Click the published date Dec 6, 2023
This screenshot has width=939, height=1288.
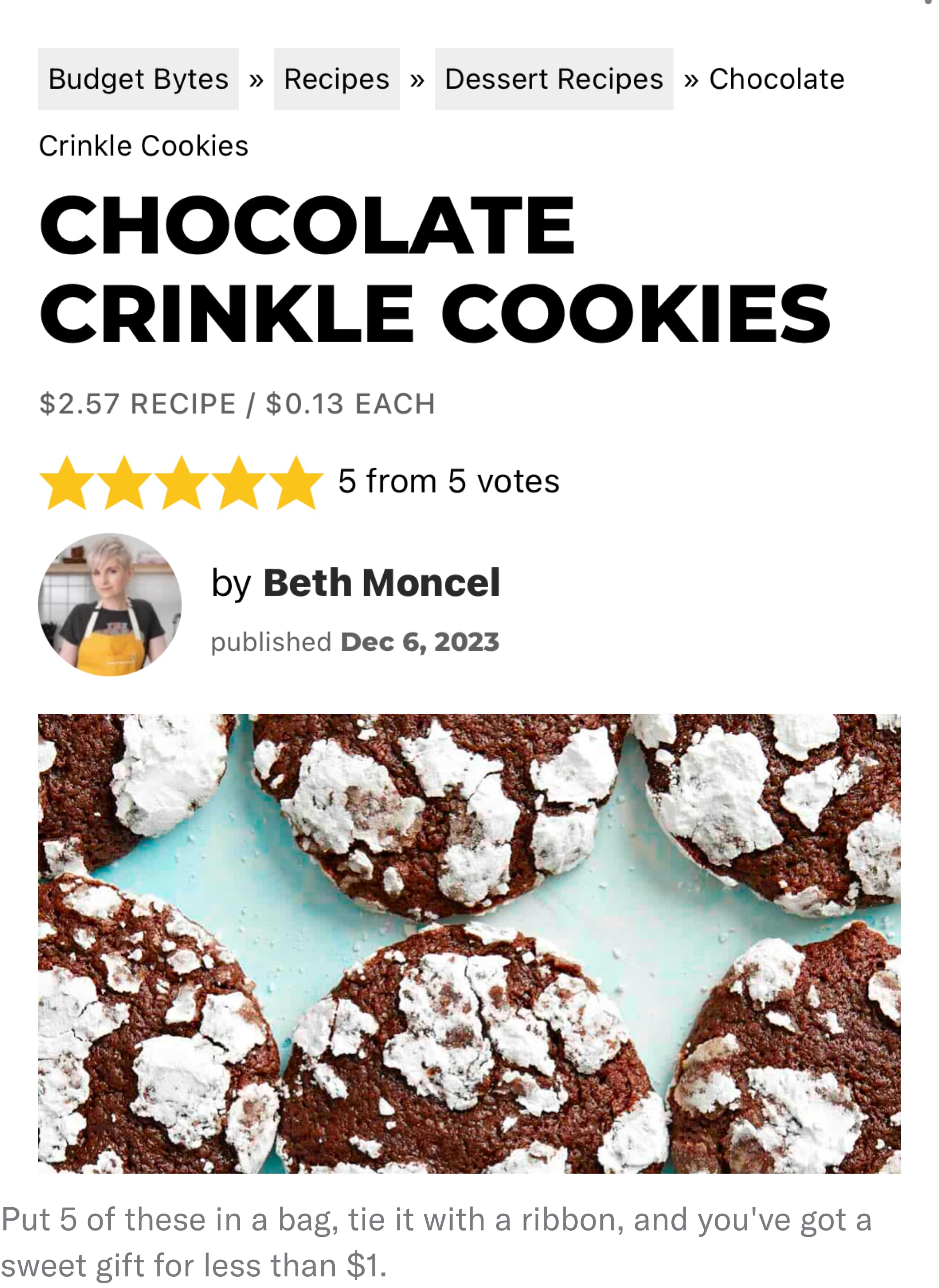(420, 642)
